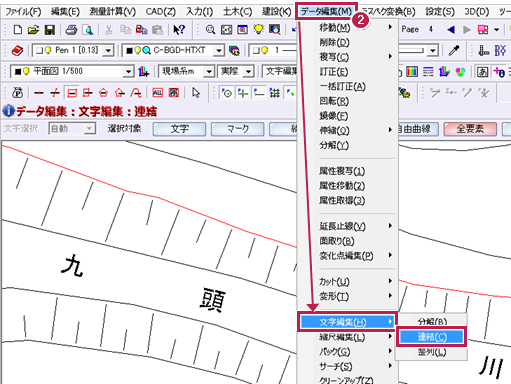Open file with the folder icon
The height and width of the screenshot is (384, 511).
point(33,30)
